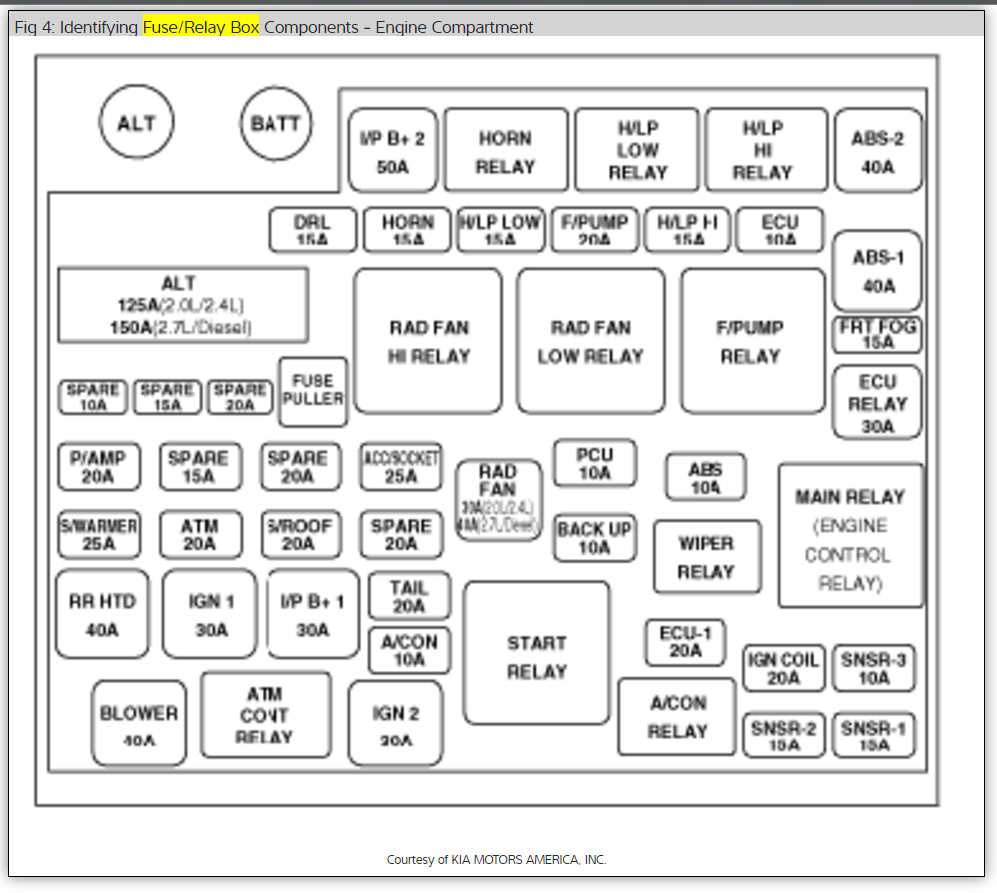Click the ACC/SOCKET 25A fuse
Viewport: 997px width, 893px height.
click(401, 467)
